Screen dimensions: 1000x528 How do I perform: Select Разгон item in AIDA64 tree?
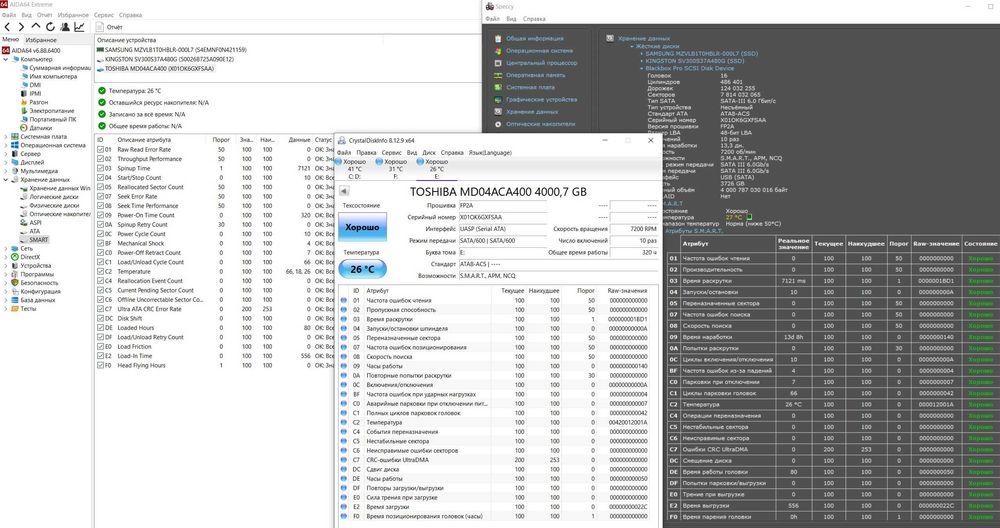[x=38, y=102]
